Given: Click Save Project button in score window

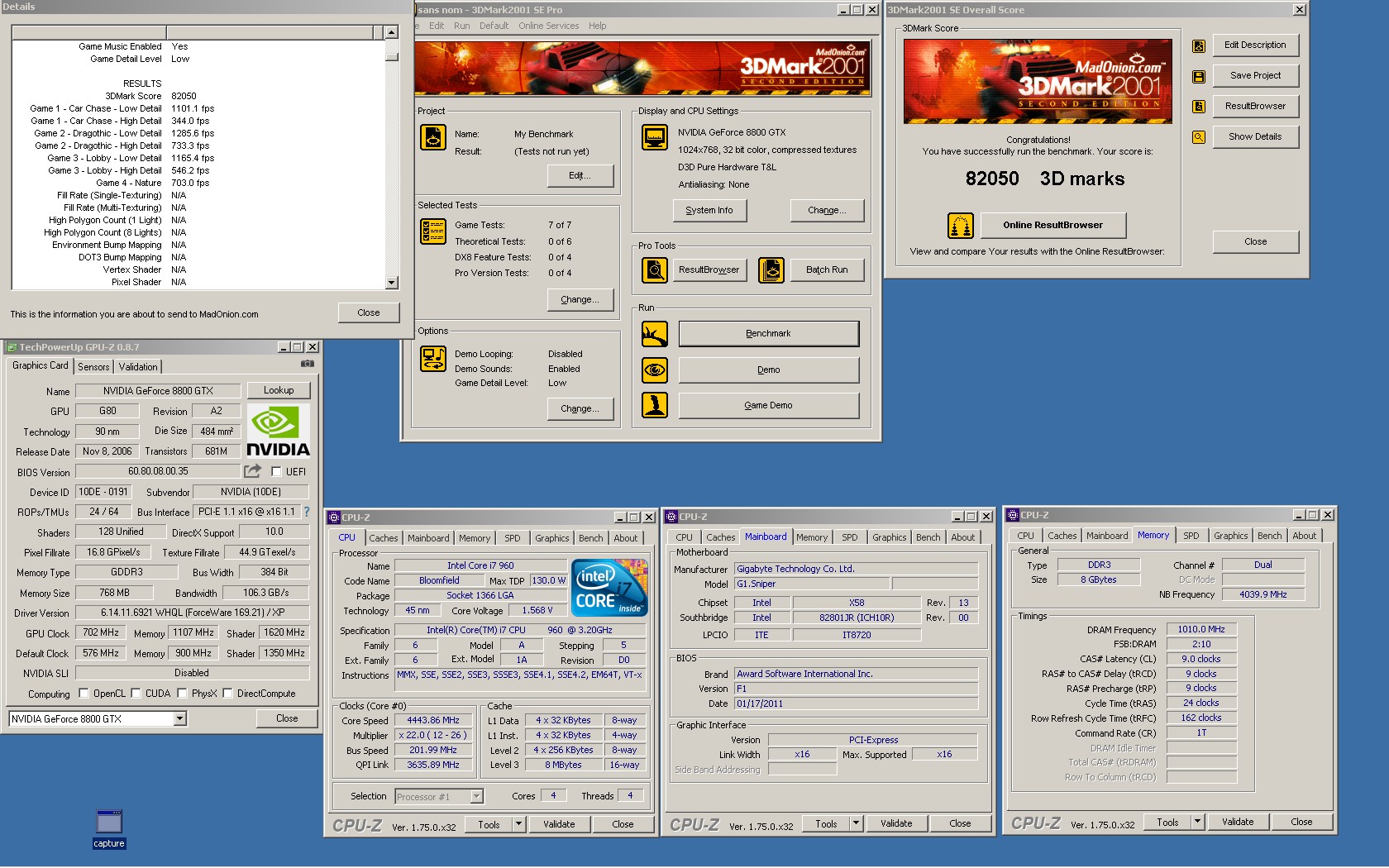Looking at the screenshot, I should coord(1255,76).
